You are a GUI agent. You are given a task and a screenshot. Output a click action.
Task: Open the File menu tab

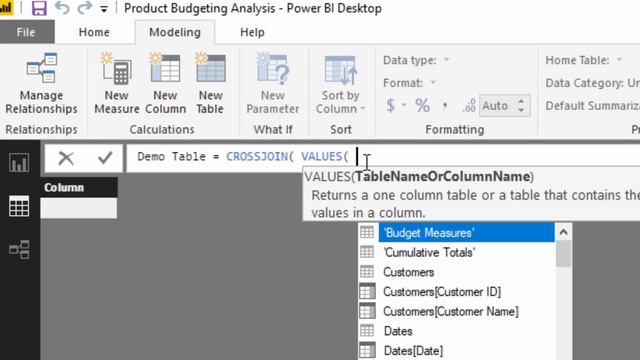tap(26, 32)
